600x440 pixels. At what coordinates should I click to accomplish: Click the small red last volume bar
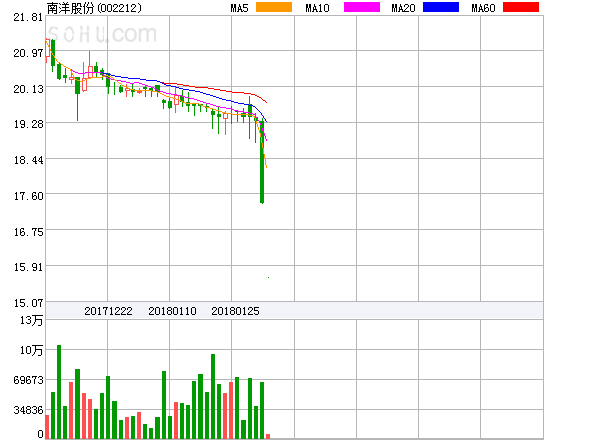coord(268,436)
